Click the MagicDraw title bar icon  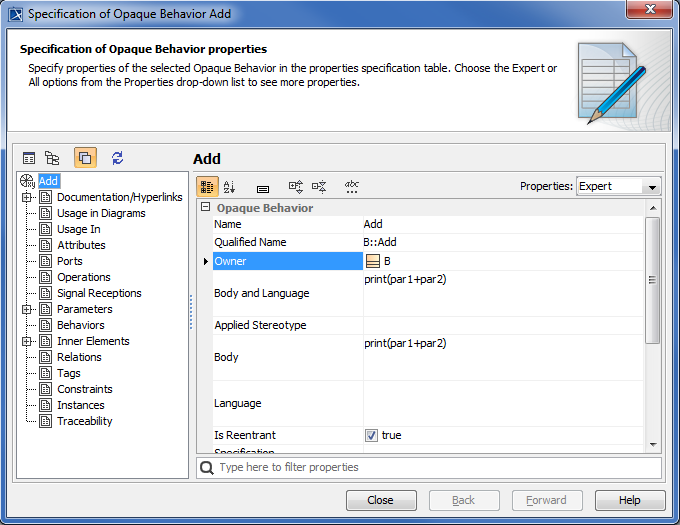pyautogui.click(x=16, y=14)
